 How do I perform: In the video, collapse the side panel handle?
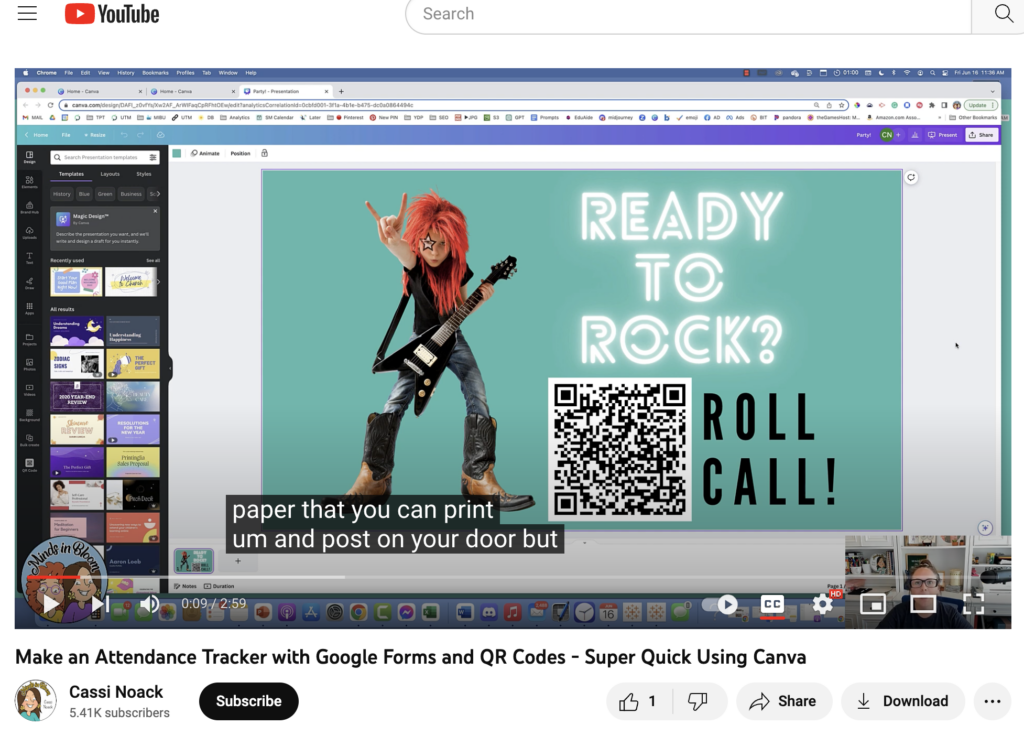click(x=170, y=368)
